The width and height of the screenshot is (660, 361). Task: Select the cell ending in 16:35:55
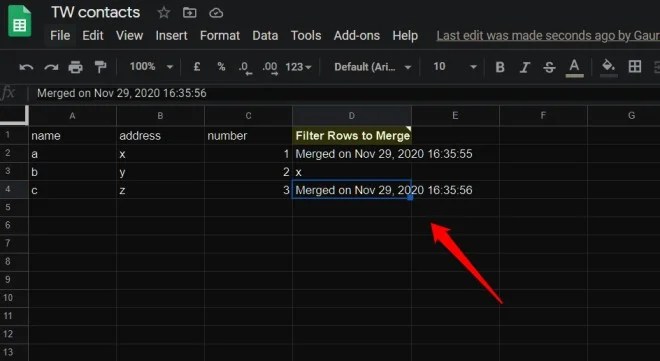pyautogui.click(x=352, y=154)
